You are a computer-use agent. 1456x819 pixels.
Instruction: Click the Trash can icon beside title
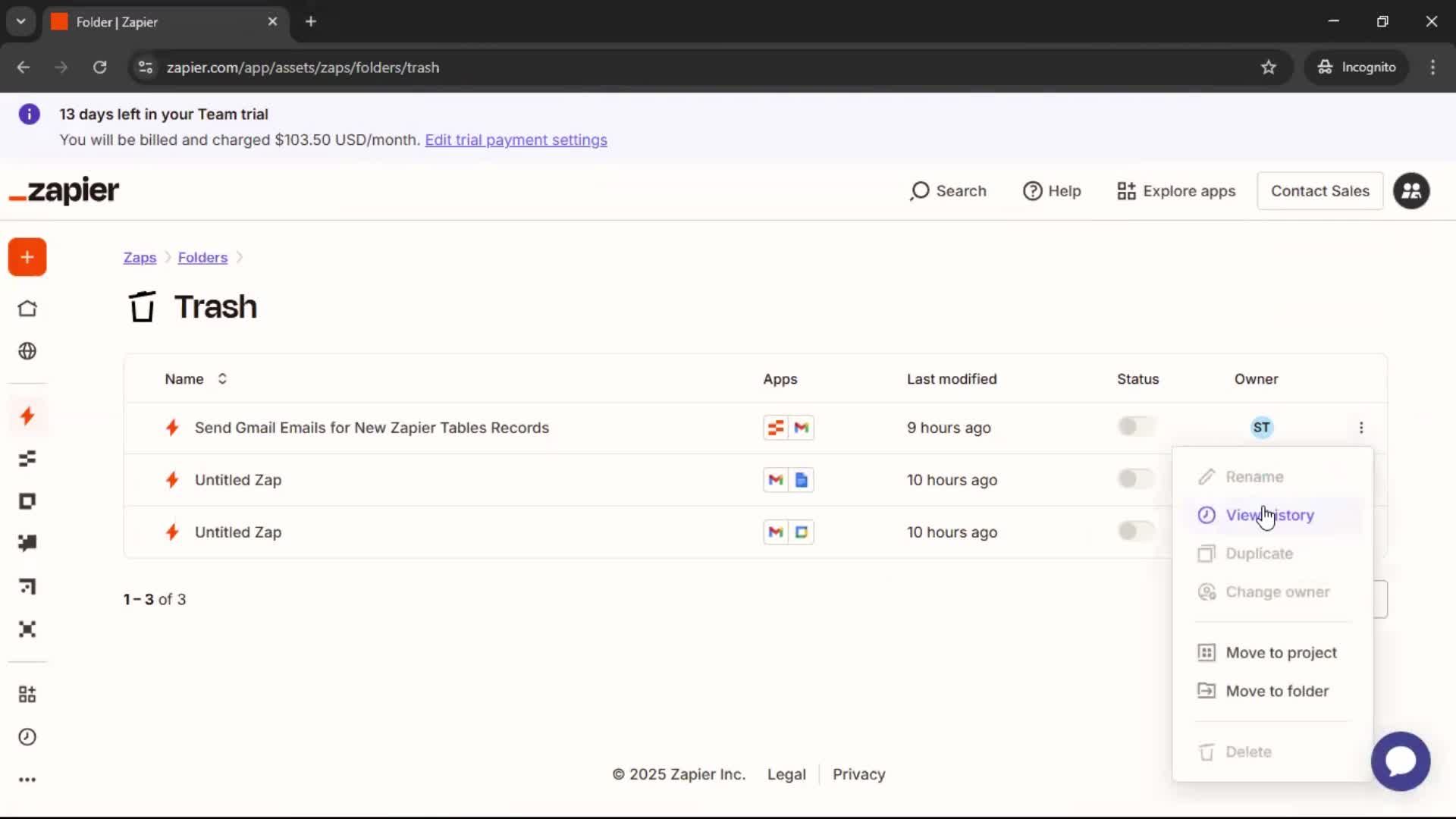tap(142, 306)
